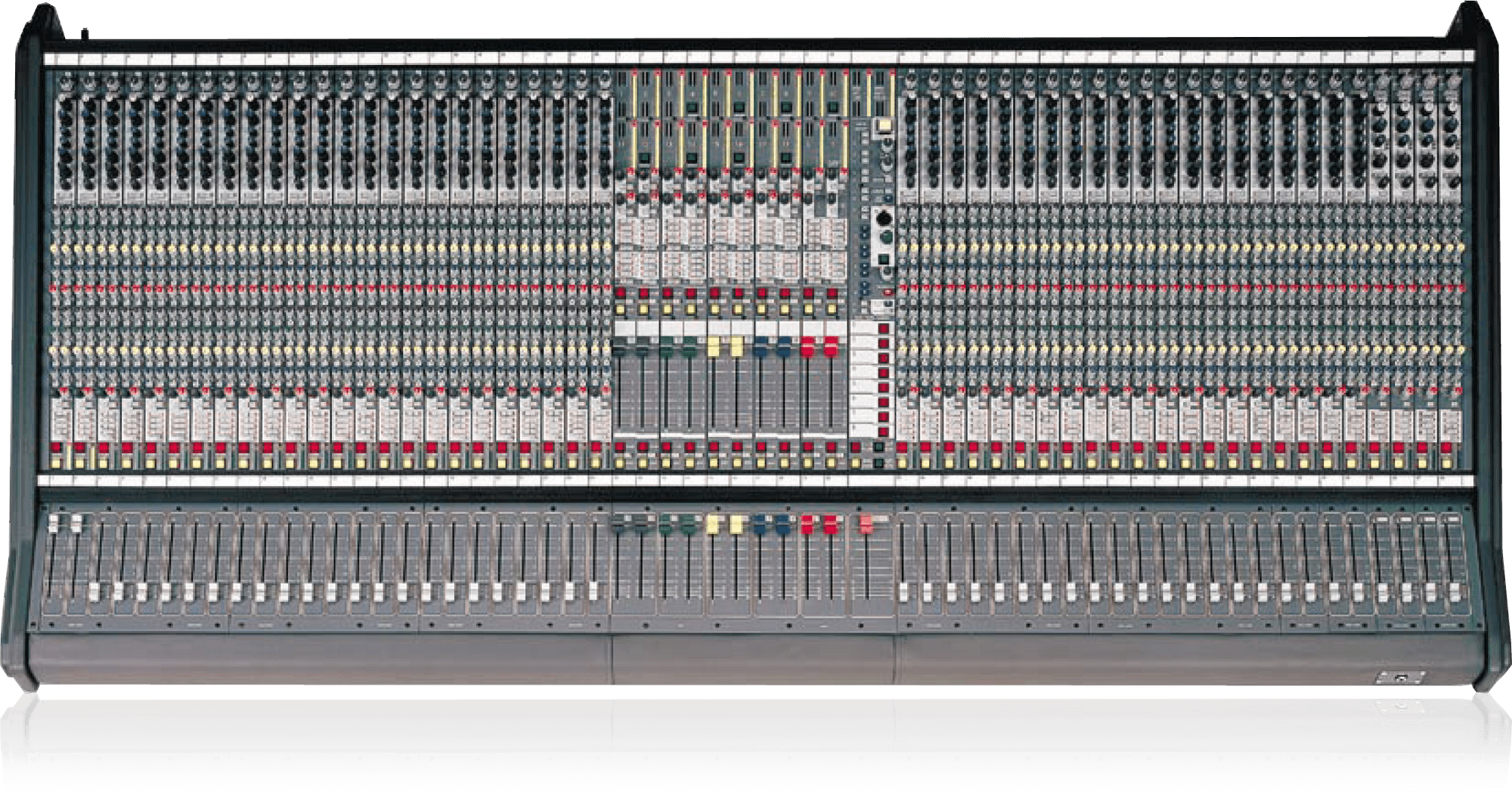Click the left blue fader cap in lower bank

(761, 525)
